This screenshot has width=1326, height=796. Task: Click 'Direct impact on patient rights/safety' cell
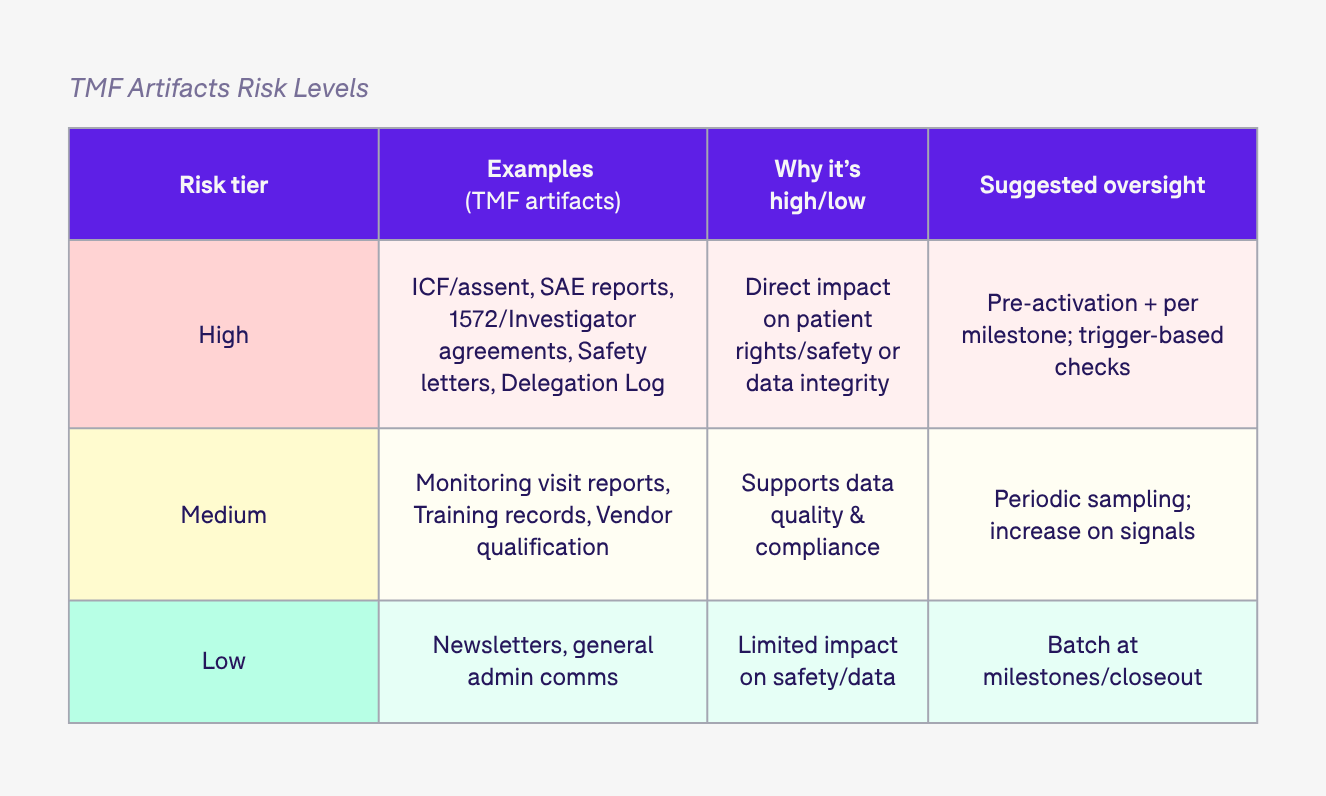pyautogui.click(x=818, y=334)
